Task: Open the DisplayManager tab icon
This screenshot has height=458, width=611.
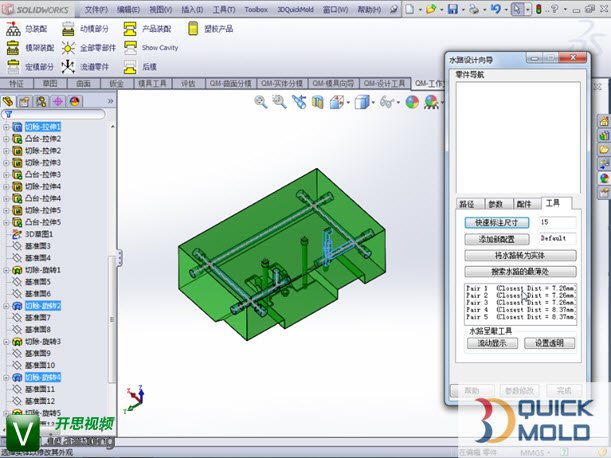Action: pyautogui.click(x=74, y=101)
